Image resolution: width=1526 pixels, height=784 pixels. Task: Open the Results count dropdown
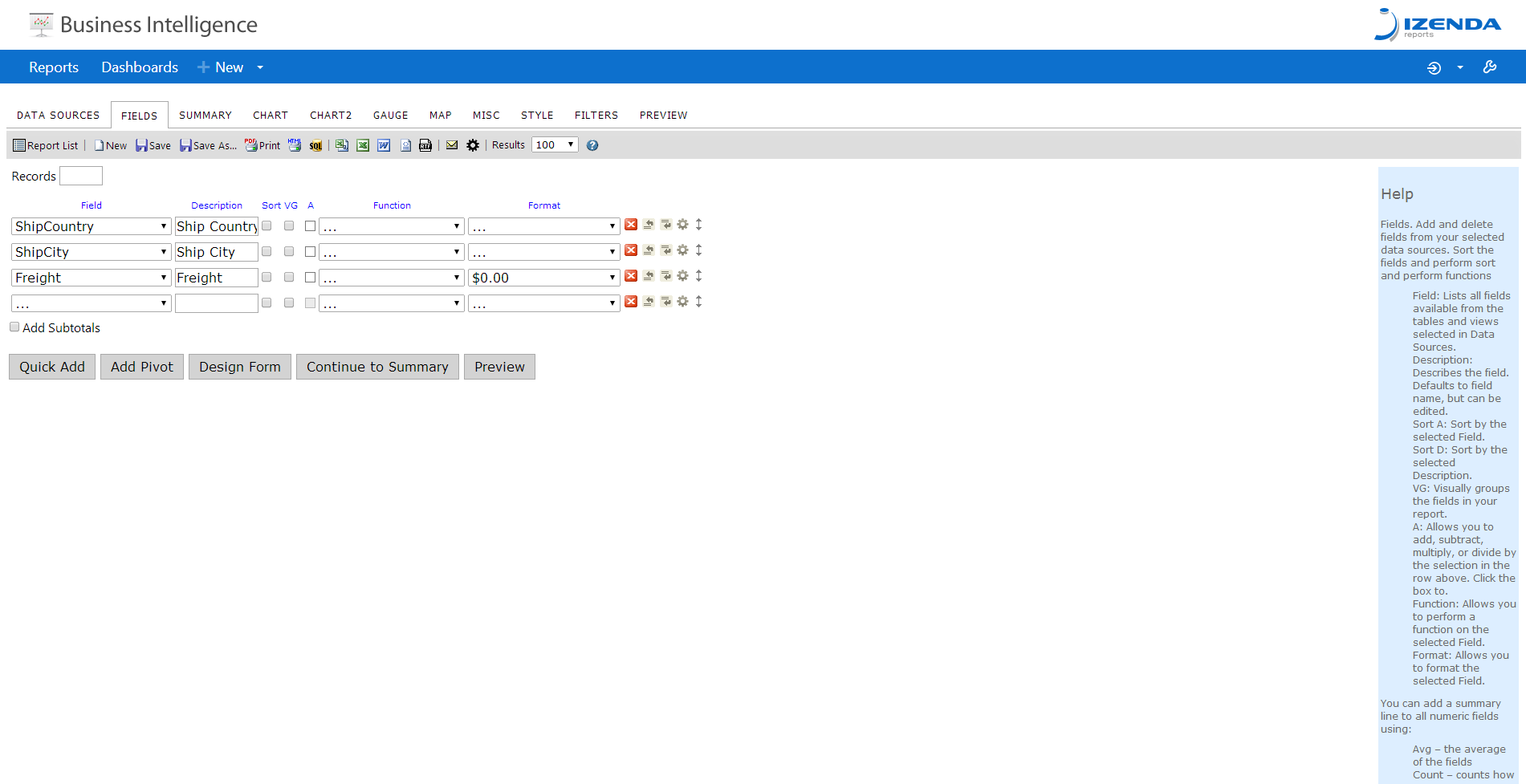[x=555, y=145]
